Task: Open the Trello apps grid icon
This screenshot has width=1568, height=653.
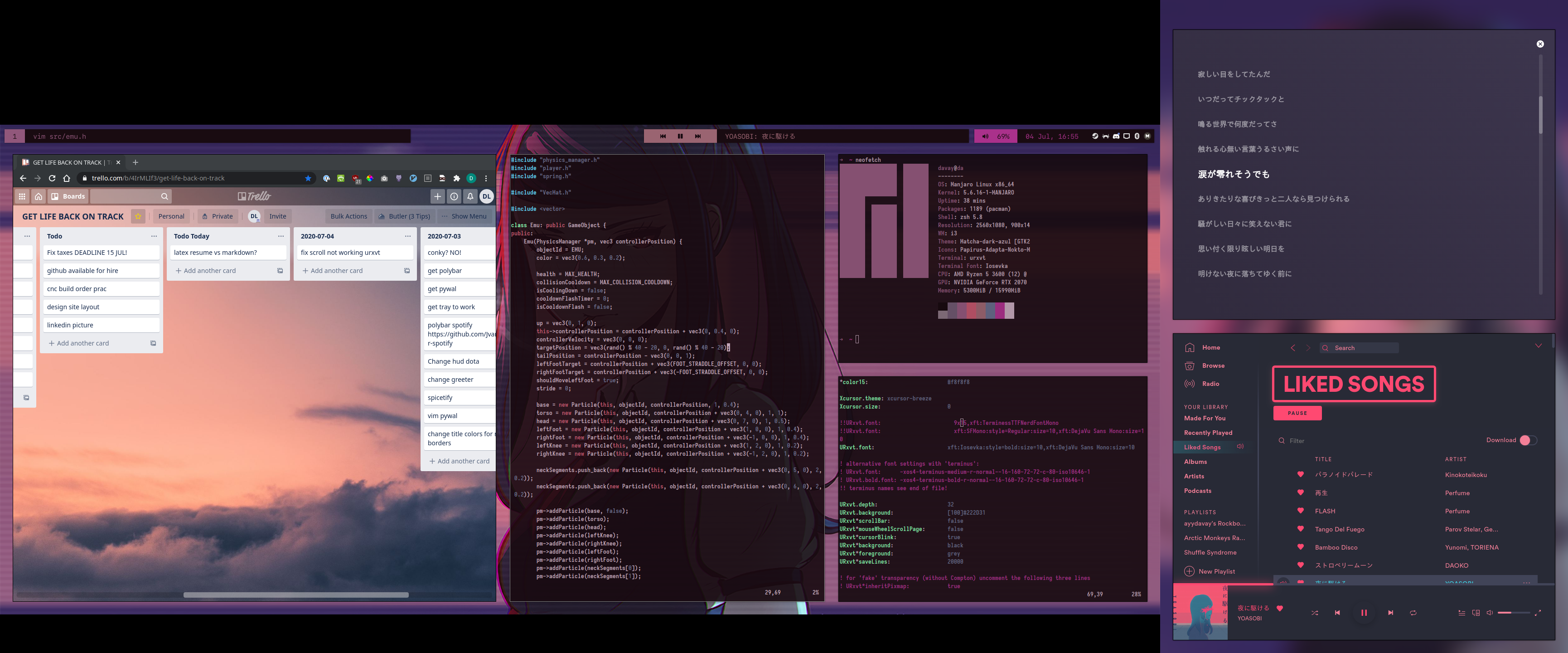Action: click(x=22, y=196)
